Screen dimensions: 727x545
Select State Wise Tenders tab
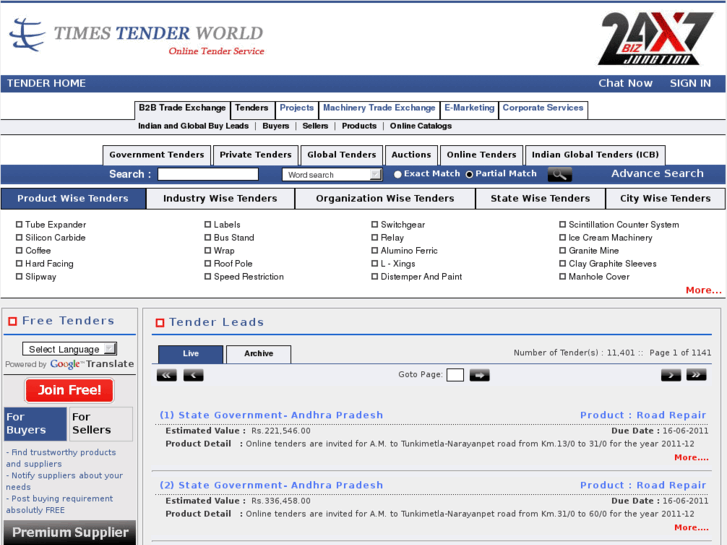[540, 199]
